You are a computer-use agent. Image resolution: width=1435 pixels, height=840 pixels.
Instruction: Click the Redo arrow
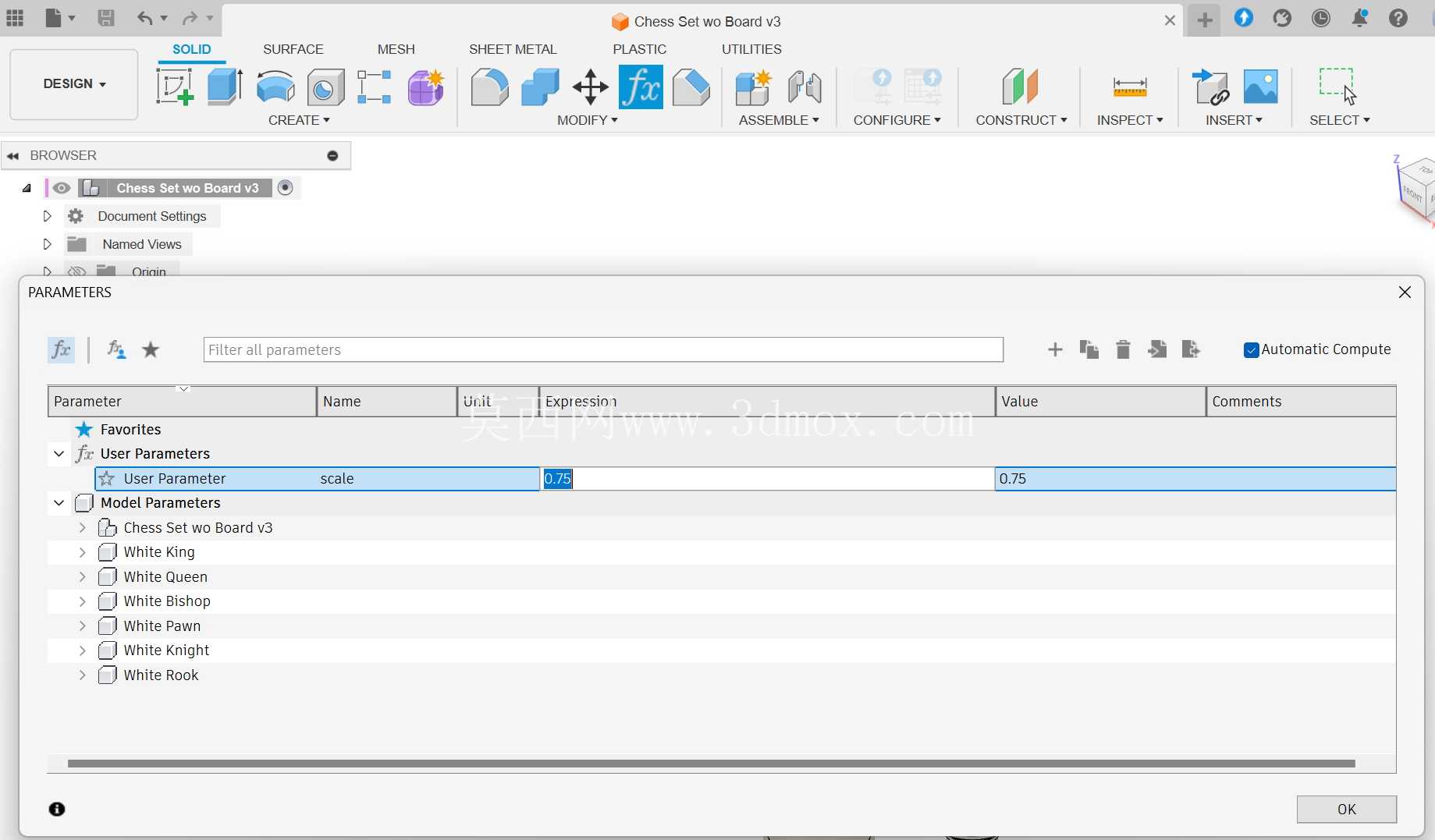pos(190,18)
